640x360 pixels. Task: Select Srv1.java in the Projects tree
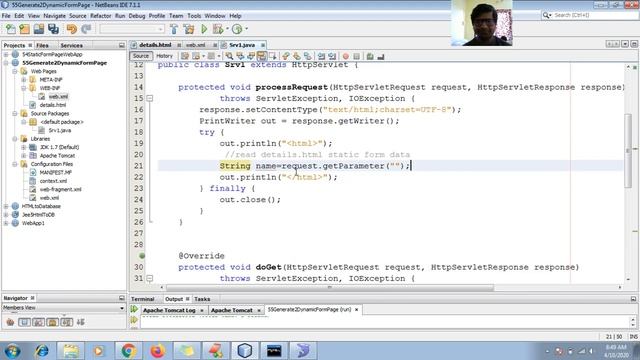click(60, 131)
